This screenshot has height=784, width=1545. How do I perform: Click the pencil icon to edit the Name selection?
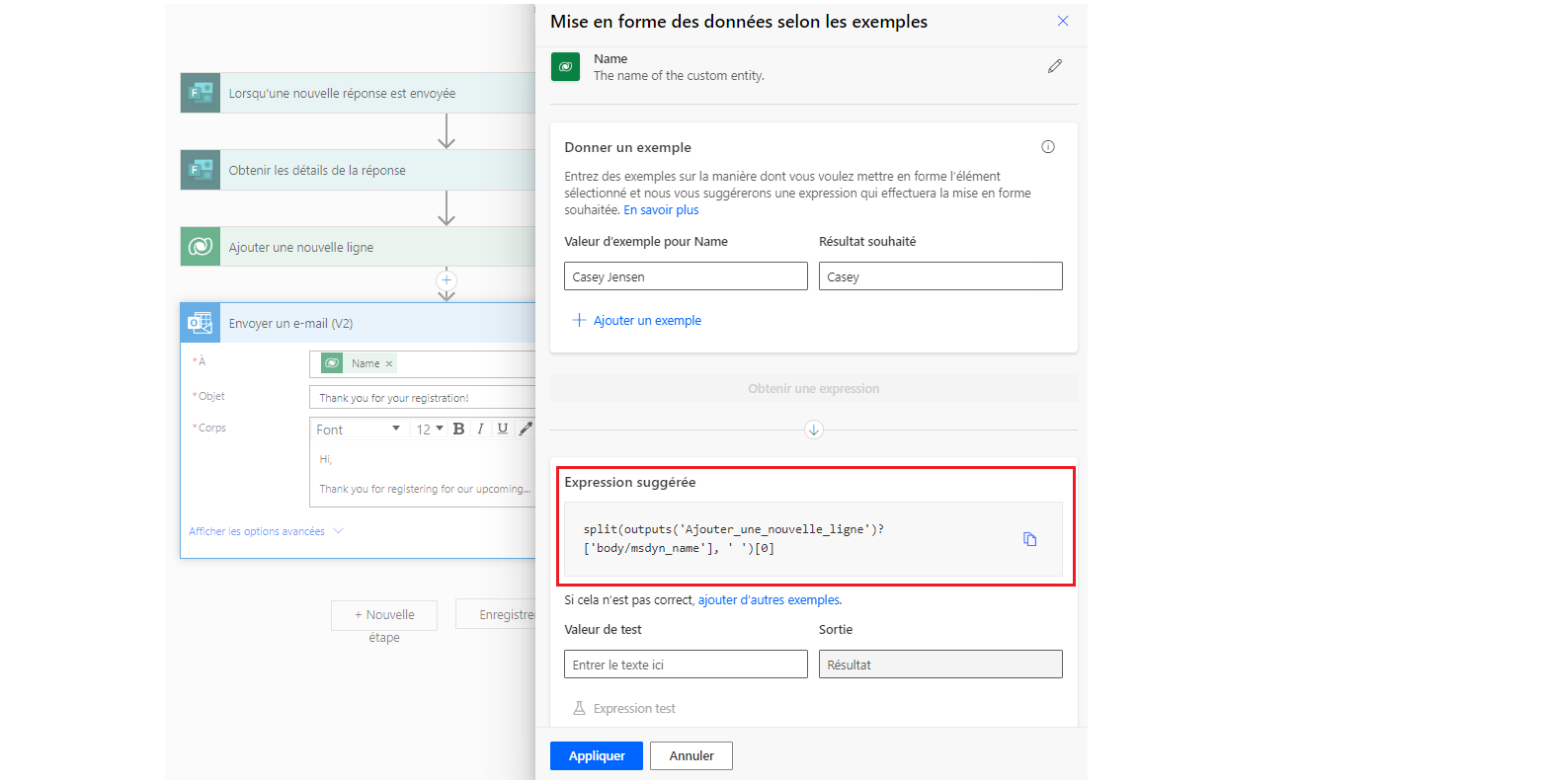pos(1054,66)
